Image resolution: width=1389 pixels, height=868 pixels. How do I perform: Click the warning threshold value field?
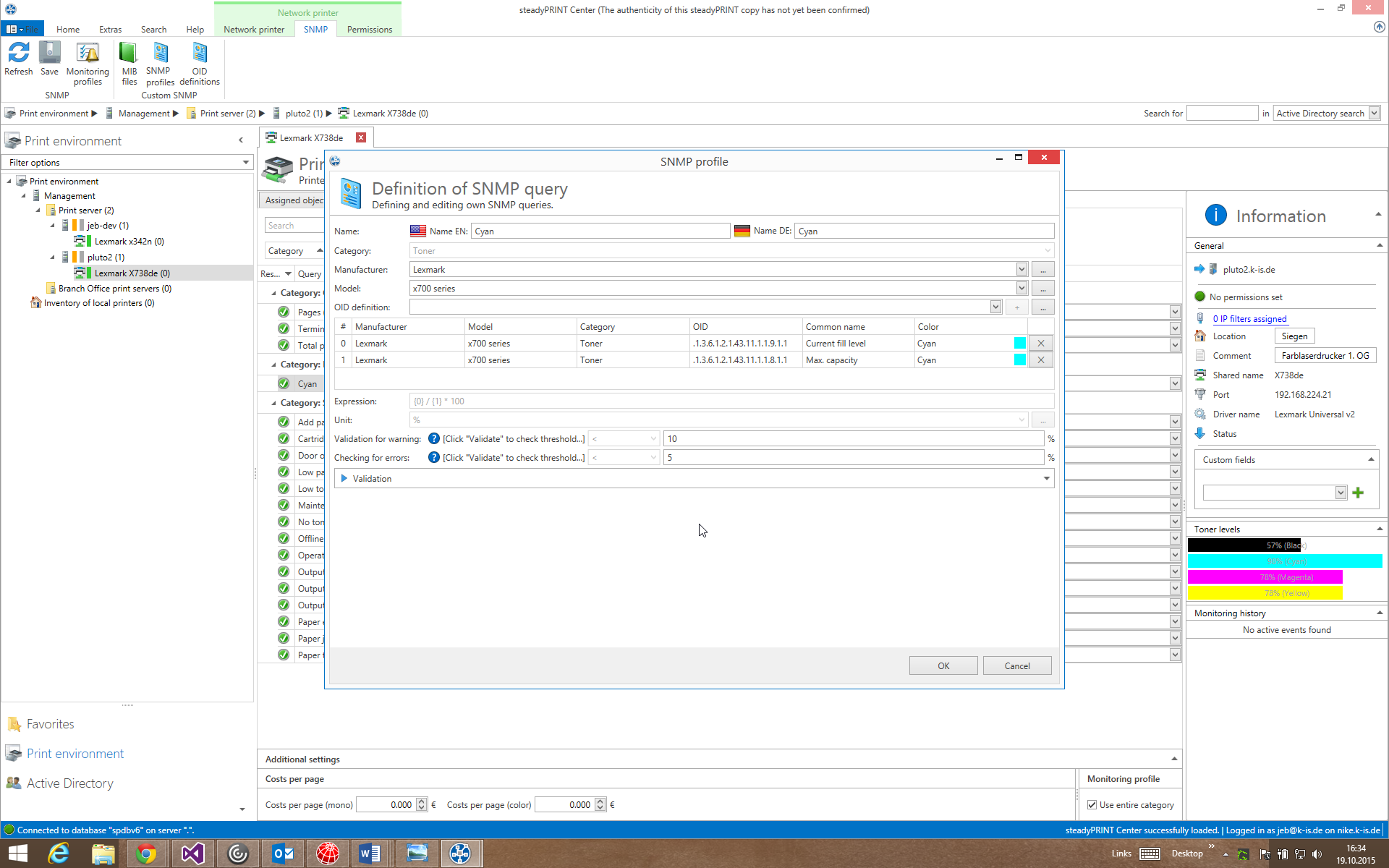pyautogui.click(x=854, y=439)
